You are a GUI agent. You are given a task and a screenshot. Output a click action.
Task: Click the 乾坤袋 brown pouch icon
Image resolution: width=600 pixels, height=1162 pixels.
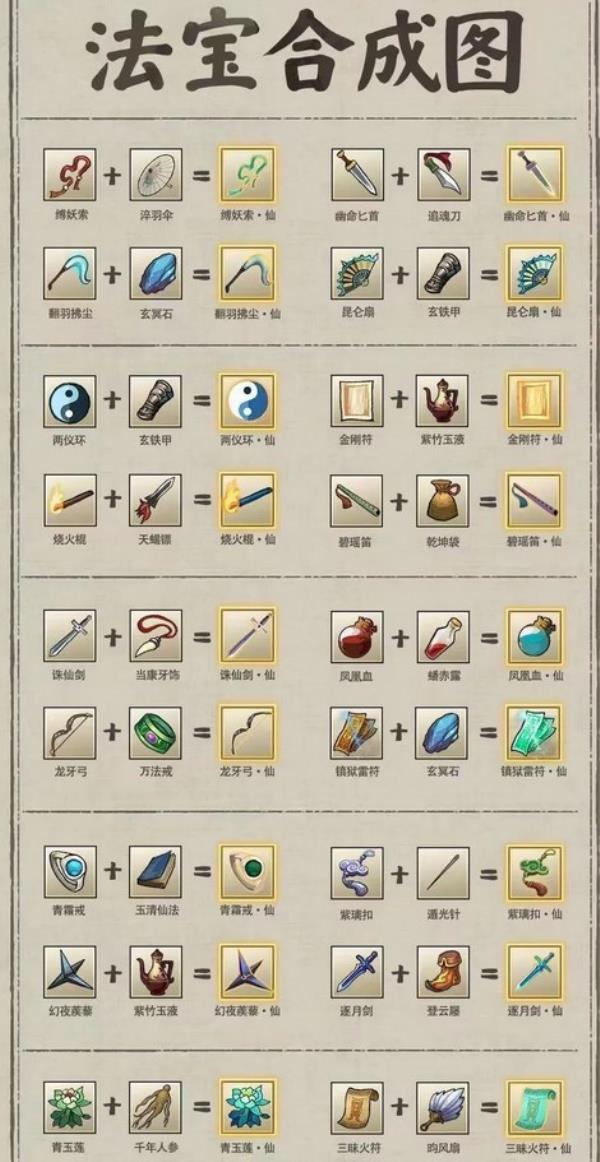pyautogui.click(x=443, y=502)
